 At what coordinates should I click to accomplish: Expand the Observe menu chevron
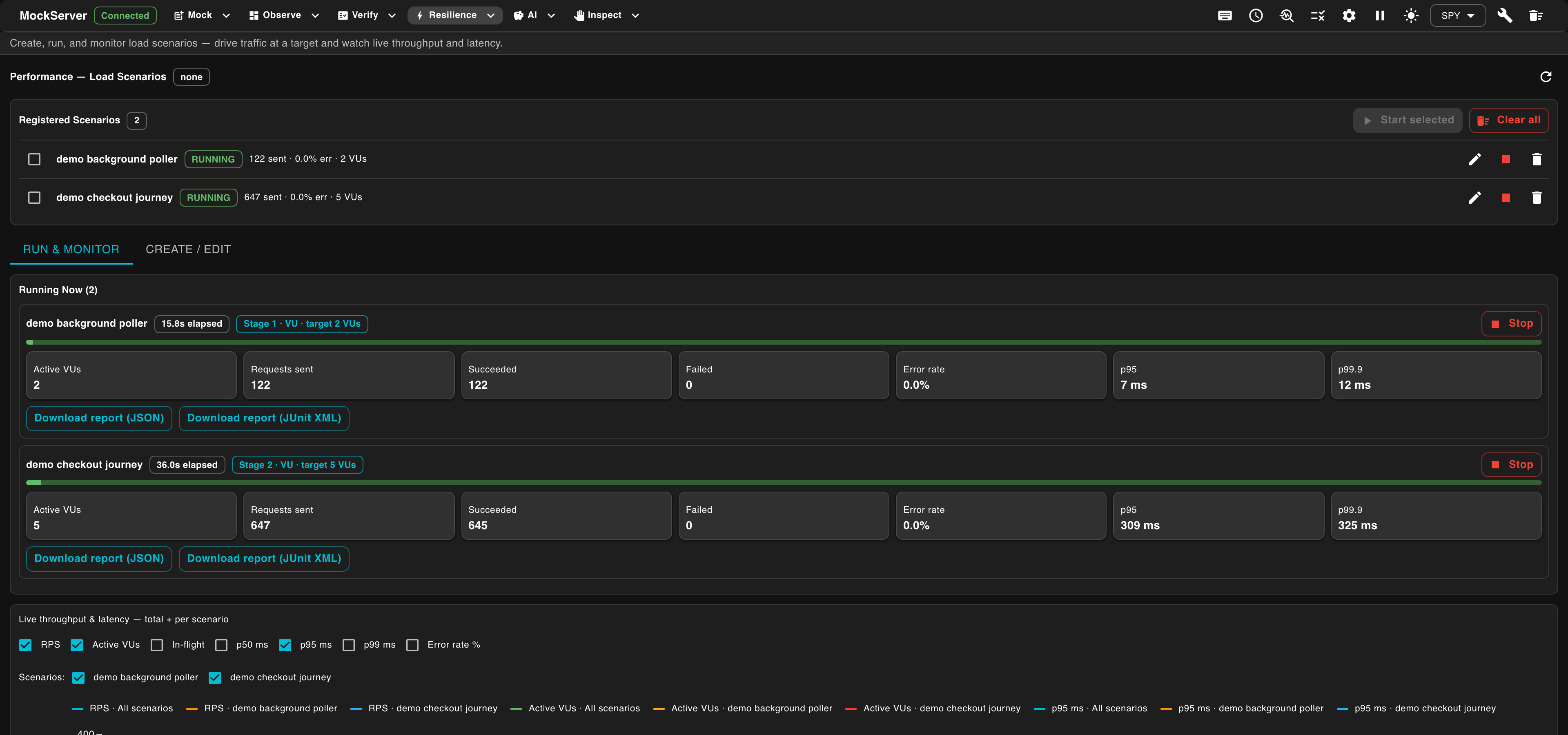[315, 16]
